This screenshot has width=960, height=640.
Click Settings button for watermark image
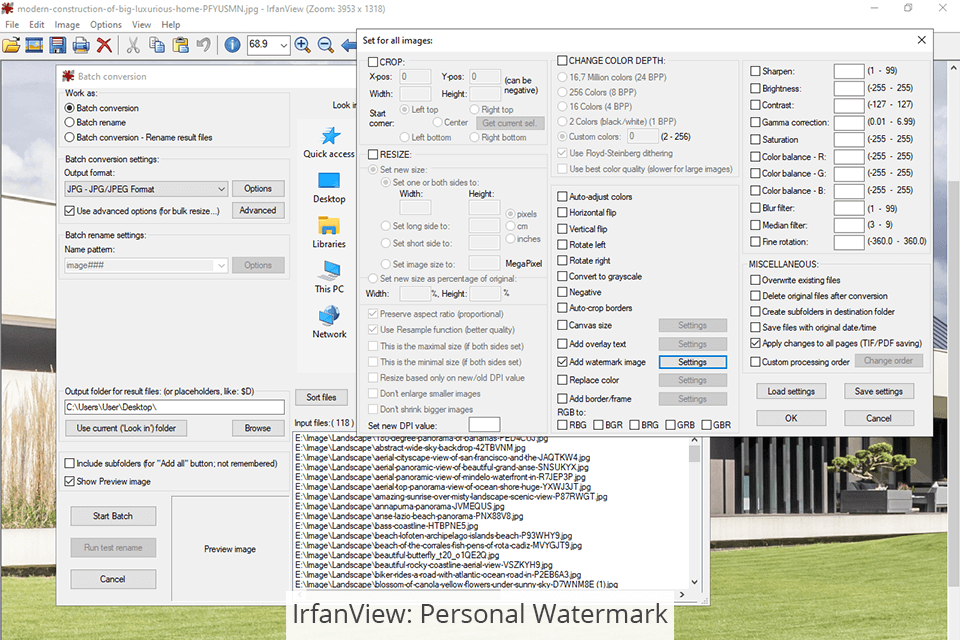pos(692,362)
